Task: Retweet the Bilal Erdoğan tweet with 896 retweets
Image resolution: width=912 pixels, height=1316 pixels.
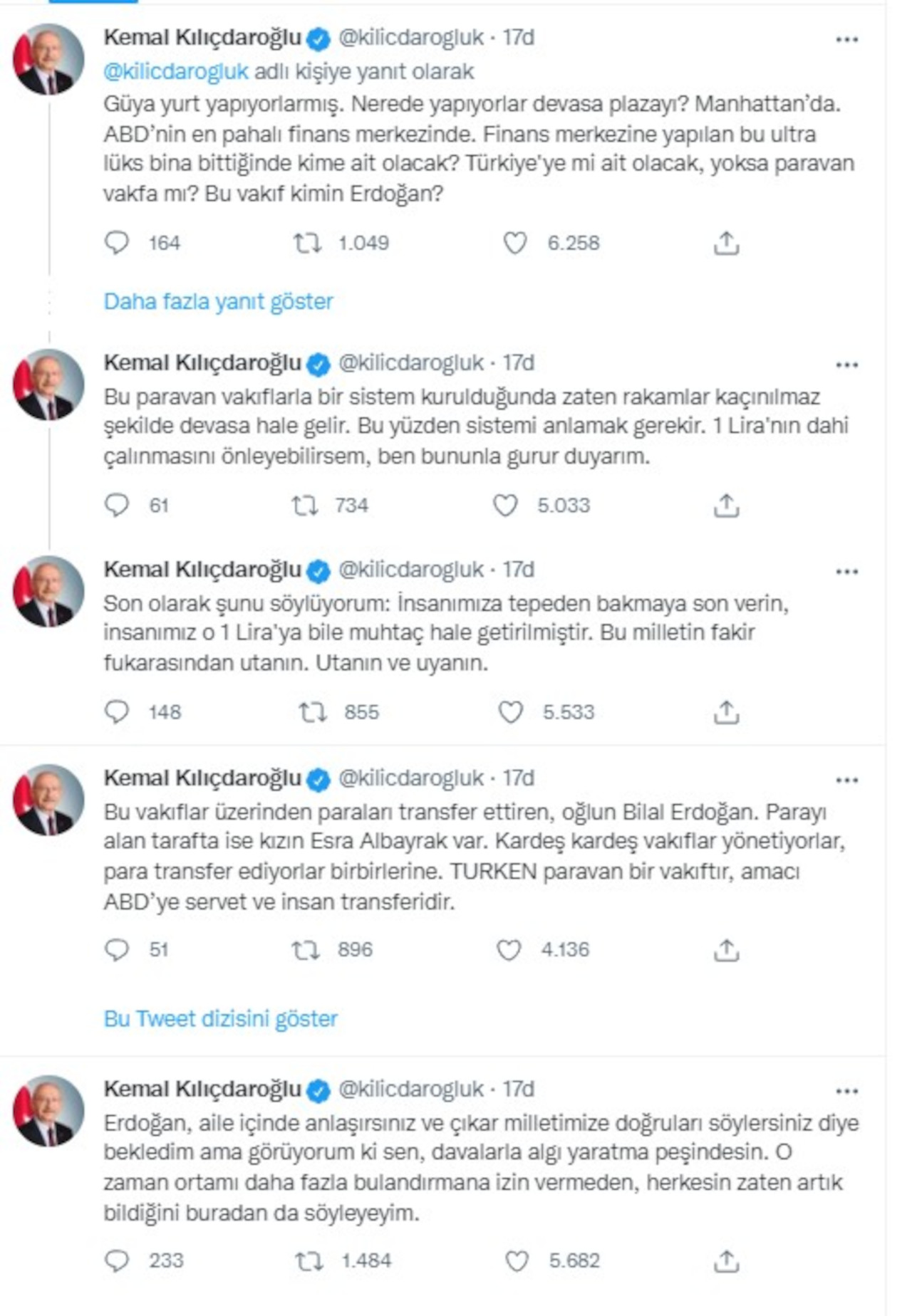Action: pos(306,949)
